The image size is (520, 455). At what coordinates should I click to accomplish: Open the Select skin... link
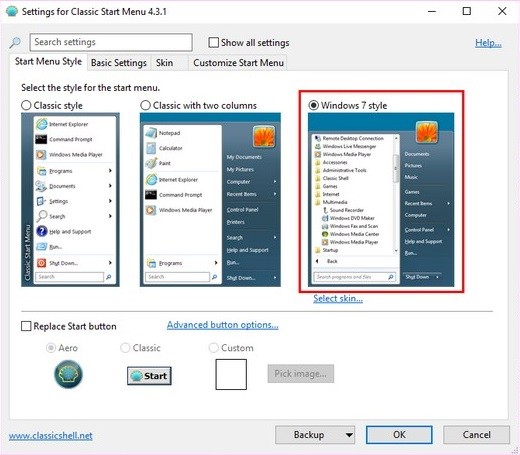pos(338,299)
